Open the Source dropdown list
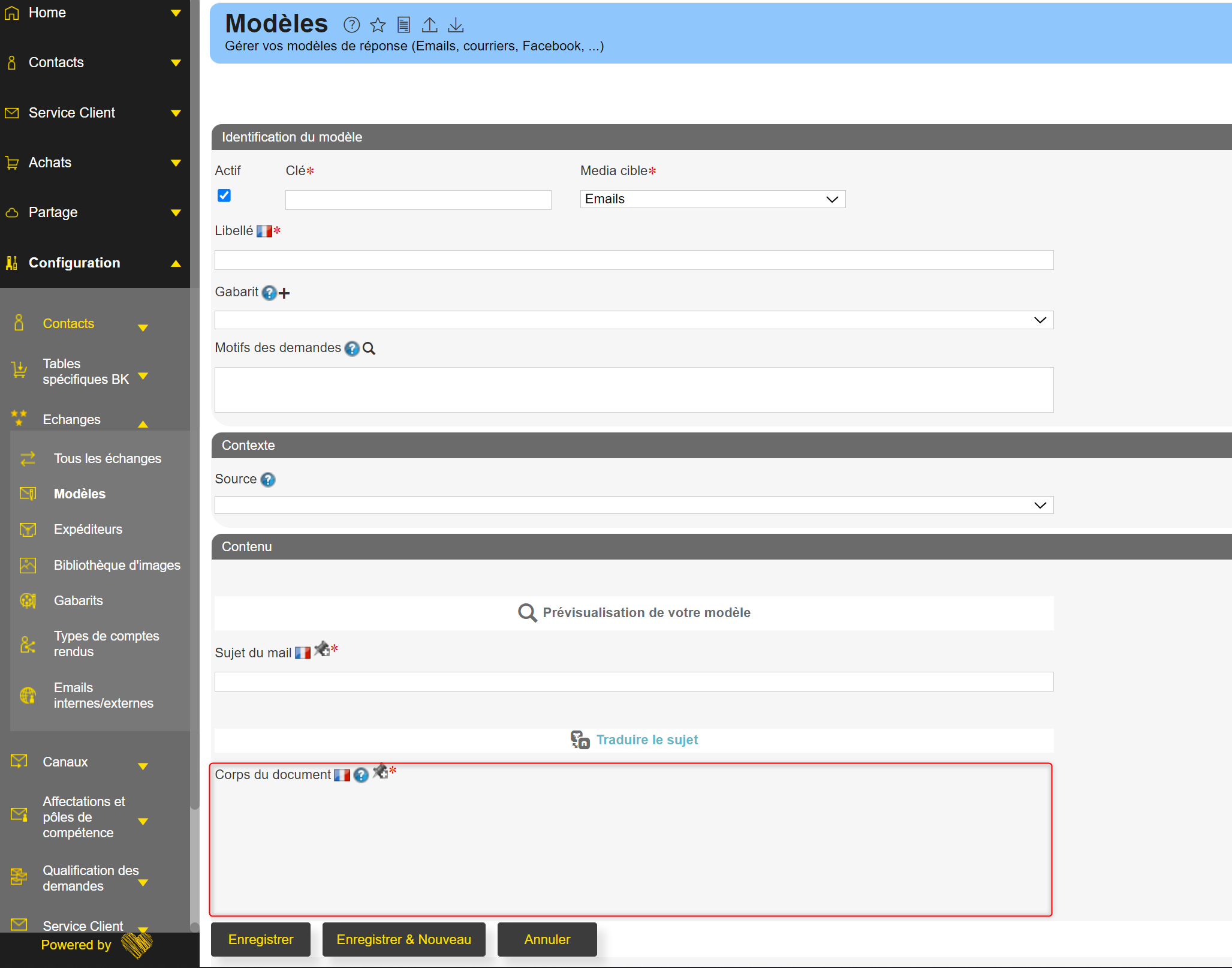The width and height of the screenshot is (1232, 968). point(634,505)
